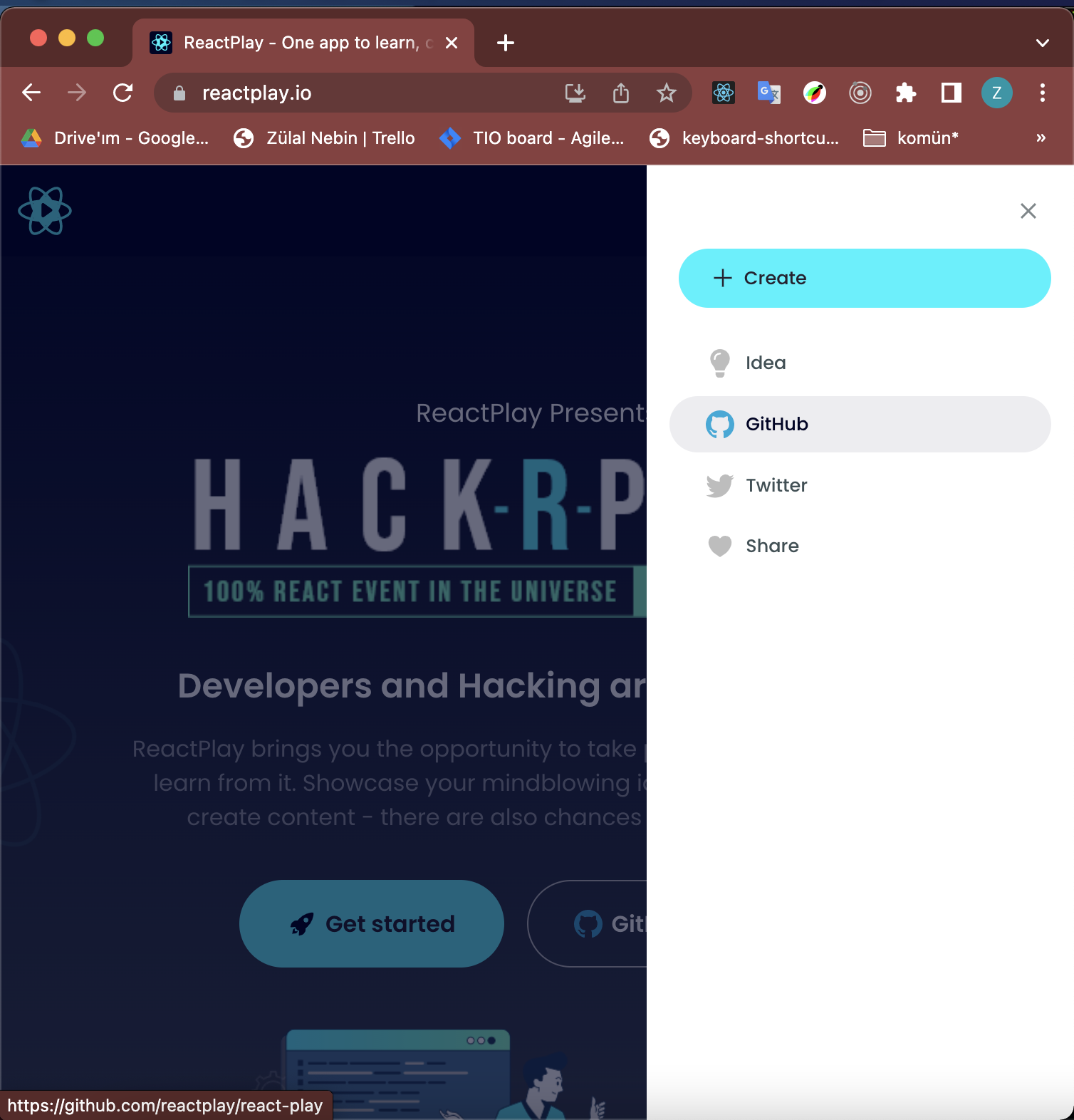Click the macOS green fullscreen button

95,38
